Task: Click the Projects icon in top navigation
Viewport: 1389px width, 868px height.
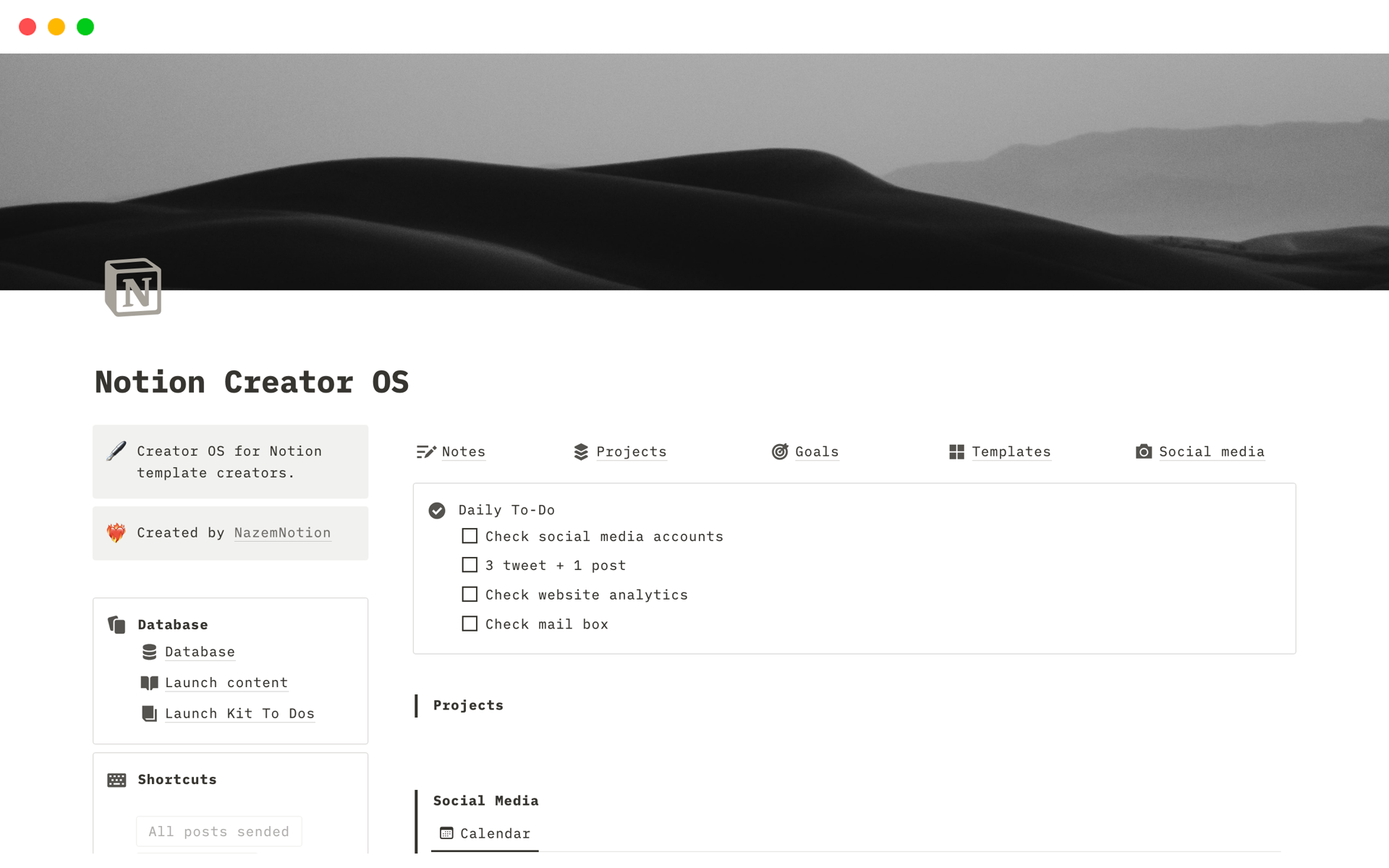Action: [x=580, y=451]
